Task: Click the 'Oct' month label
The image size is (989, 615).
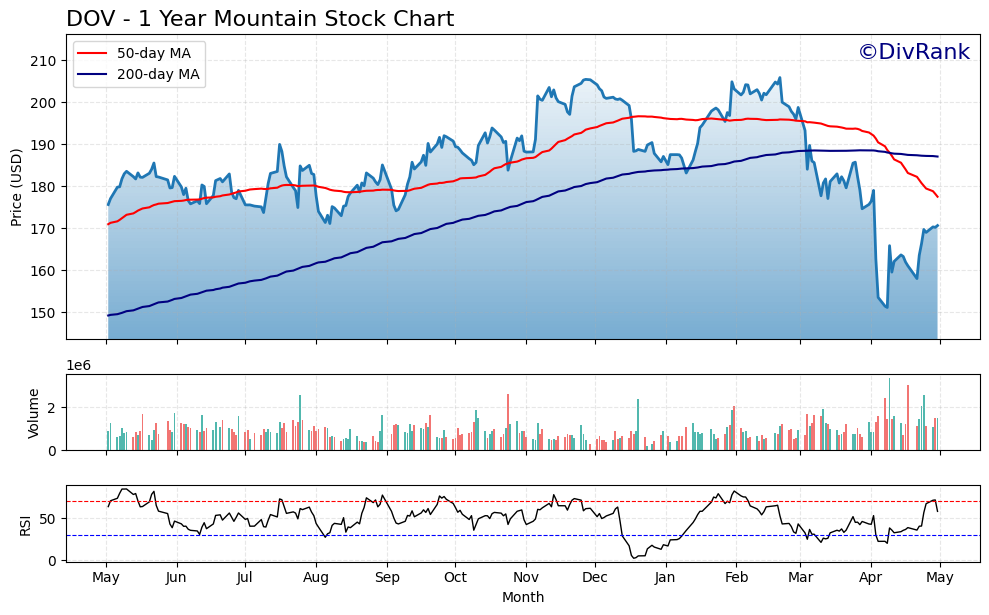Action: (455, 578)
